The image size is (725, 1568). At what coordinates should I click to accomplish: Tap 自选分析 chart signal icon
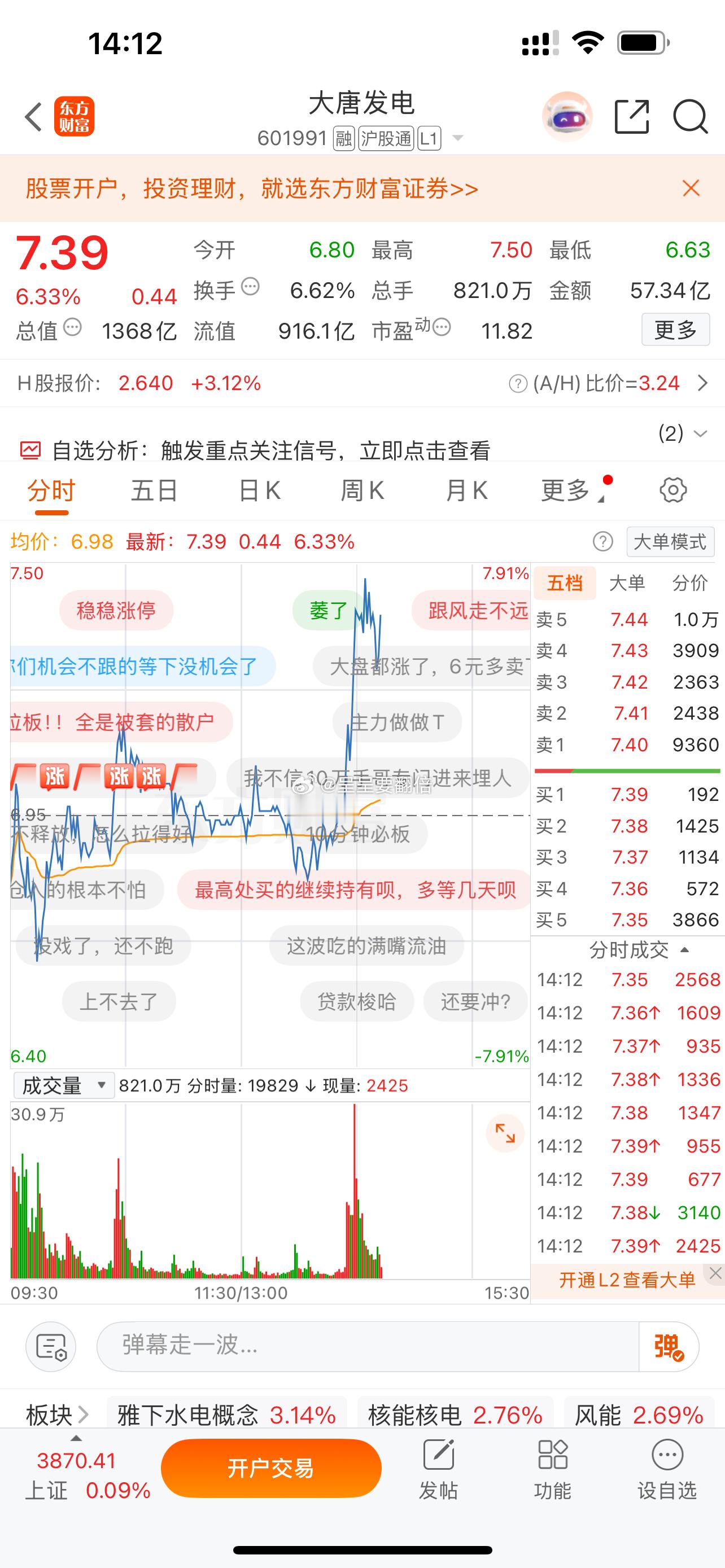click(x=30, y=450)
